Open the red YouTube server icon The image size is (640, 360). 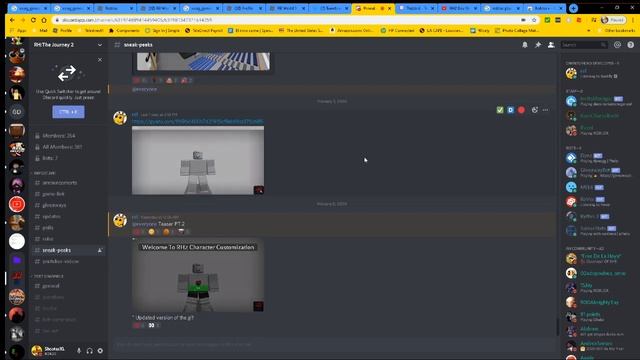click(x=17, y=204)
